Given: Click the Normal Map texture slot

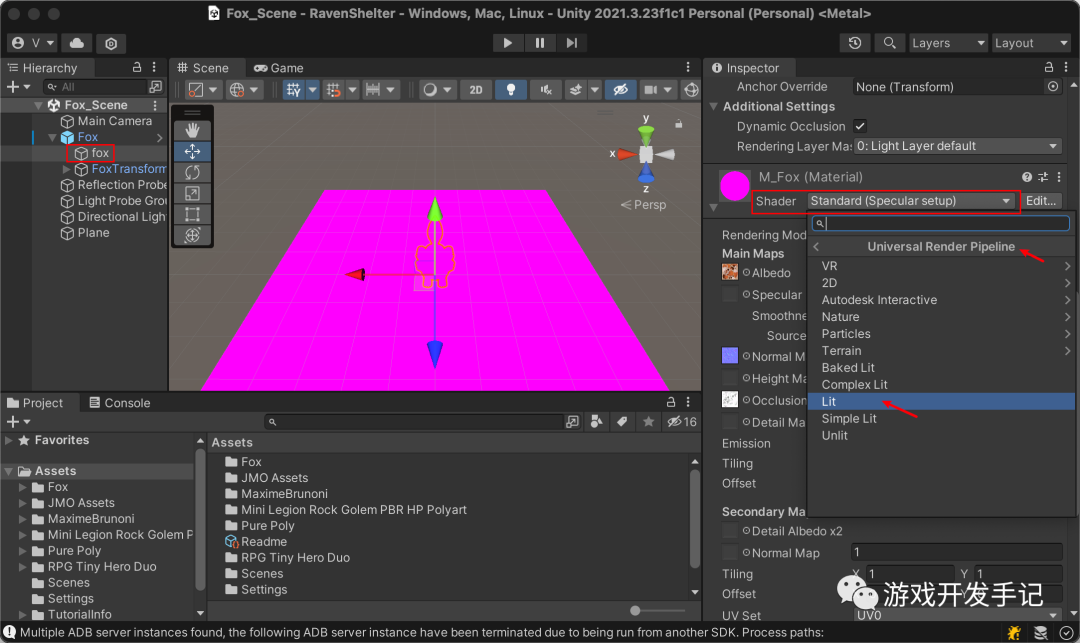Looking at the screenshot, I should coord(729,355).
